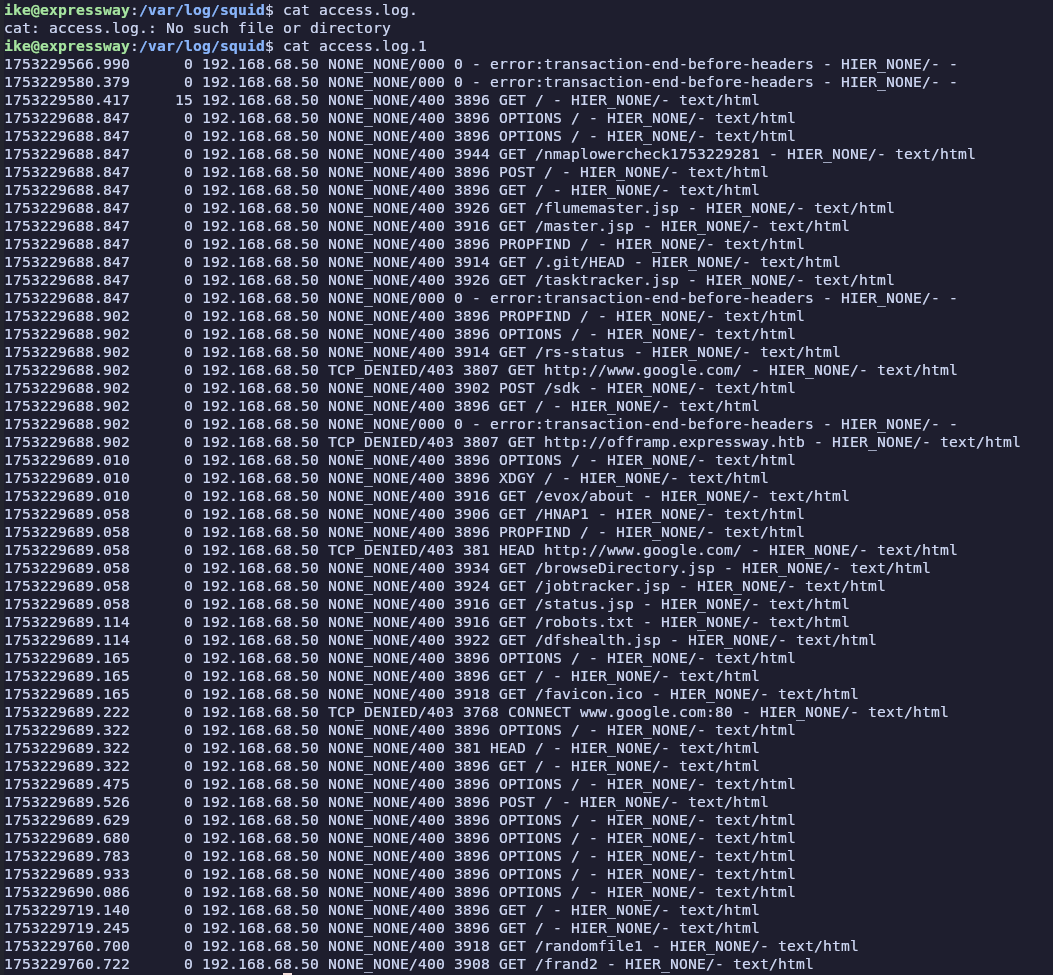The image size is (1053, 975).
Task: Select the response time value 15
Action: pos(184,100)
